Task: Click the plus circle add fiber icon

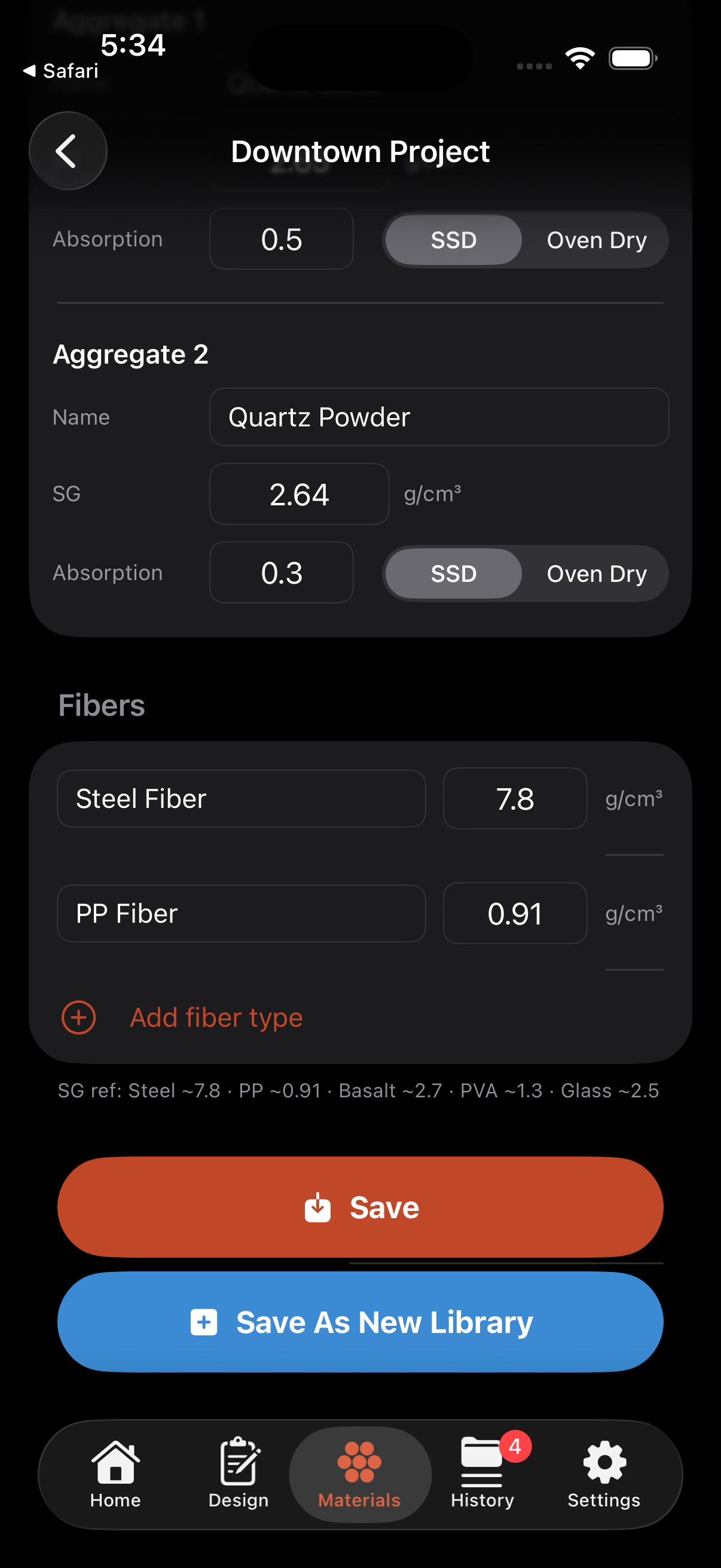Action: click(78, 1017)
